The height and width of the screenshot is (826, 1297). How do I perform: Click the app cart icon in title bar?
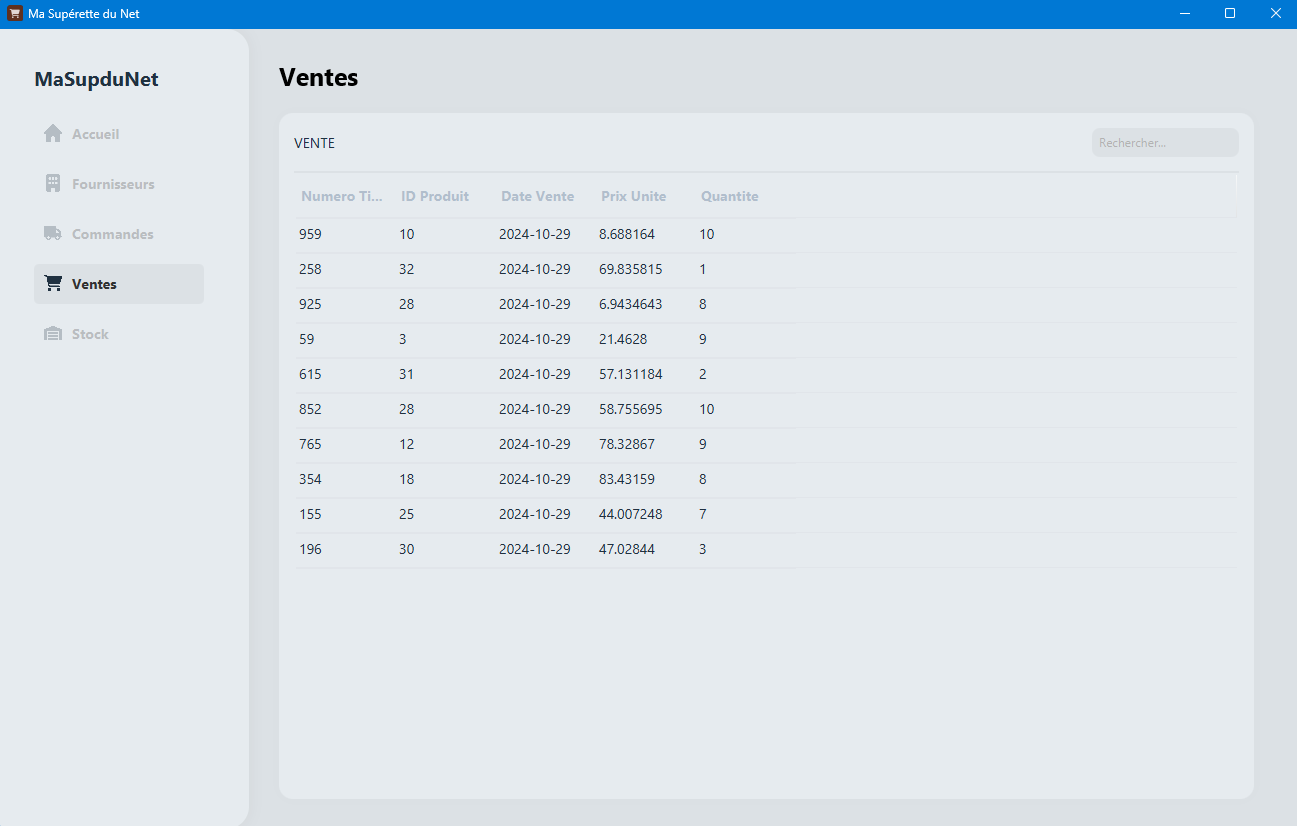tap(15, 13)
